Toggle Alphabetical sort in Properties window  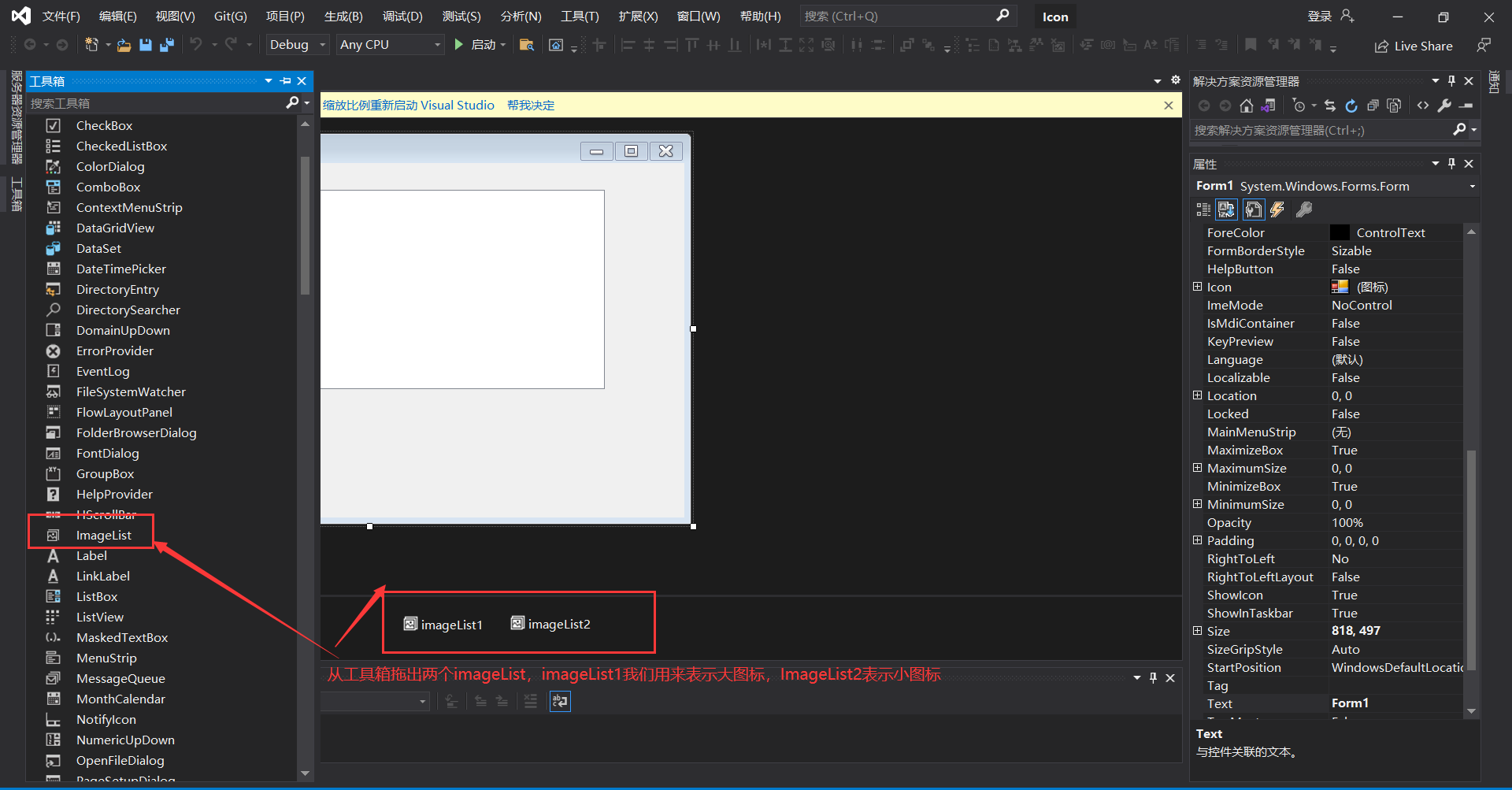point(1226,210)
